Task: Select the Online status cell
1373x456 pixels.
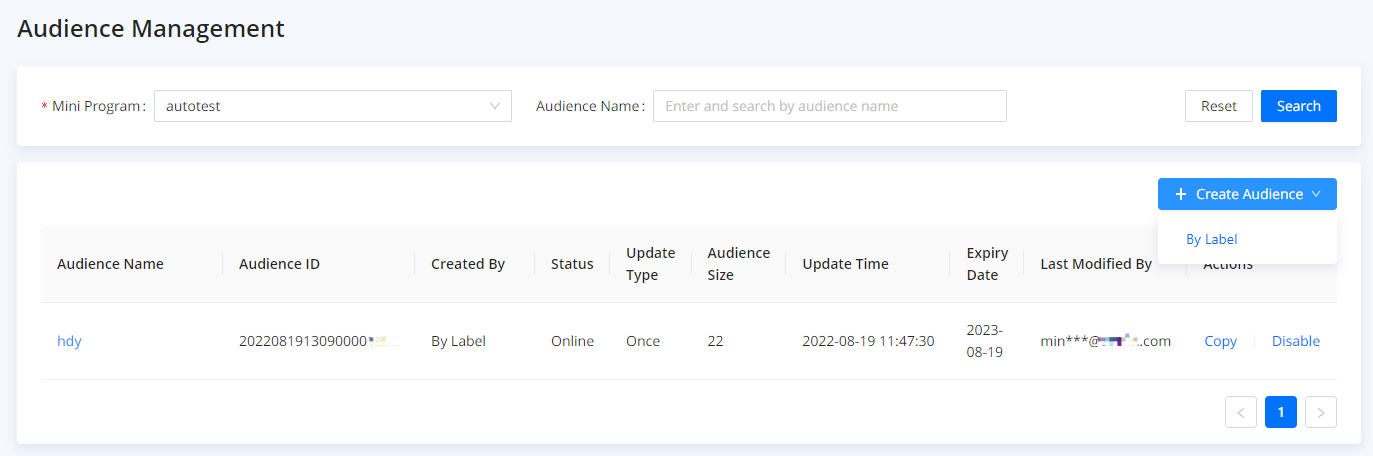Action: [572, 341]
